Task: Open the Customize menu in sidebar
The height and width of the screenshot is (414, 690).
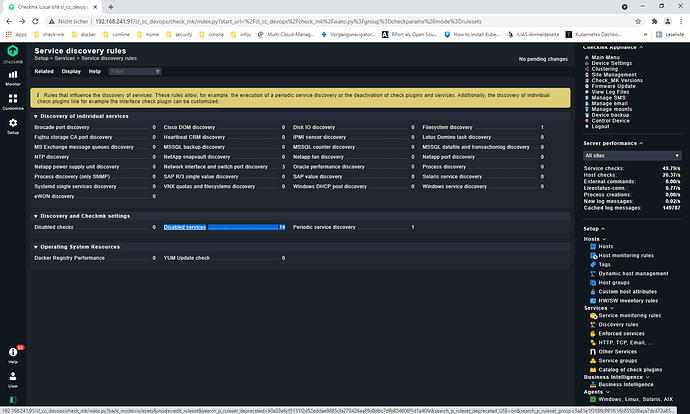Action: [x=13, y=102]
